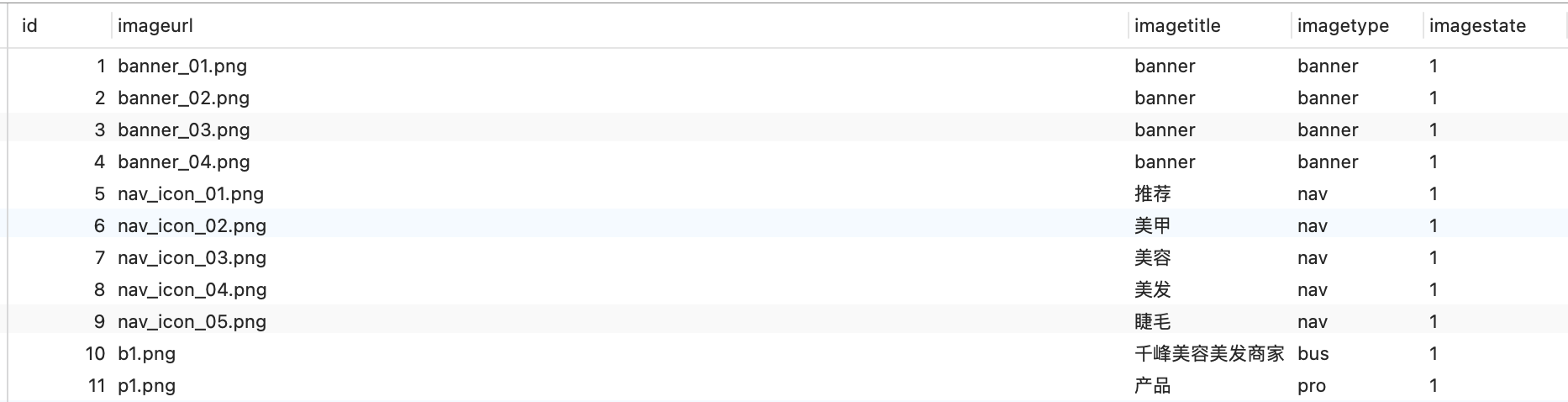
Task: Select the nav_icon_01.png cell
Action: point(620,193)
